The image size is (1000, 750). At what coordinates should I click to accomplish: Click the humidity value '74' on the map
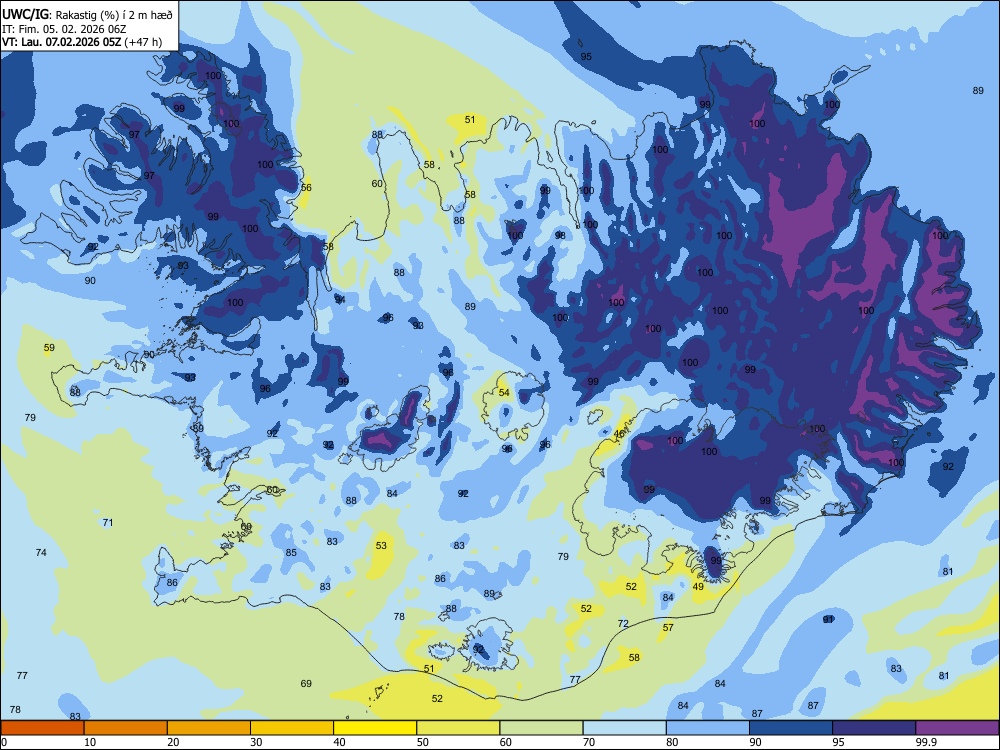[x=41, y=552]
